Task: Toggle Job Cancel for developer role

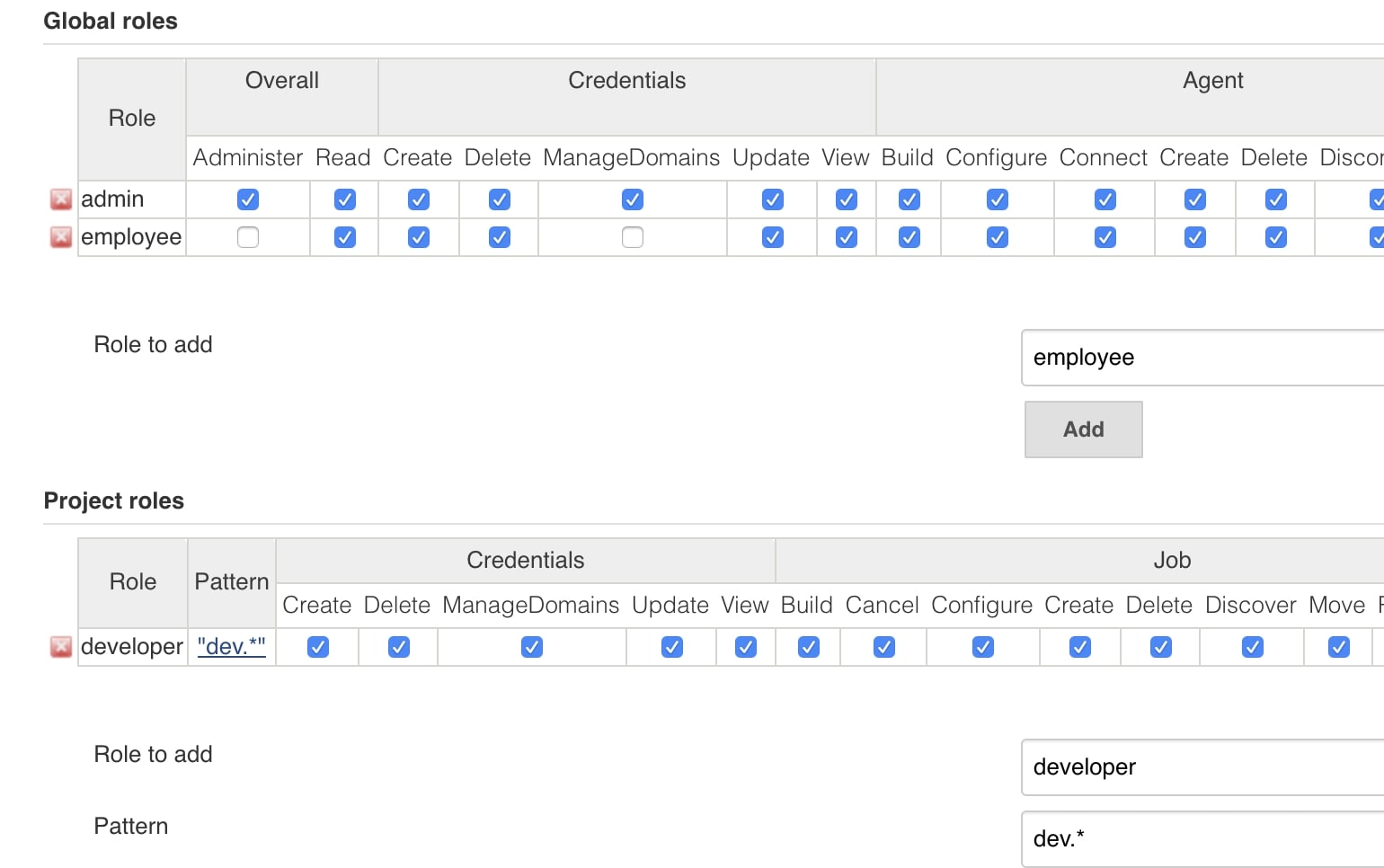Action: (x=884, y=647)
